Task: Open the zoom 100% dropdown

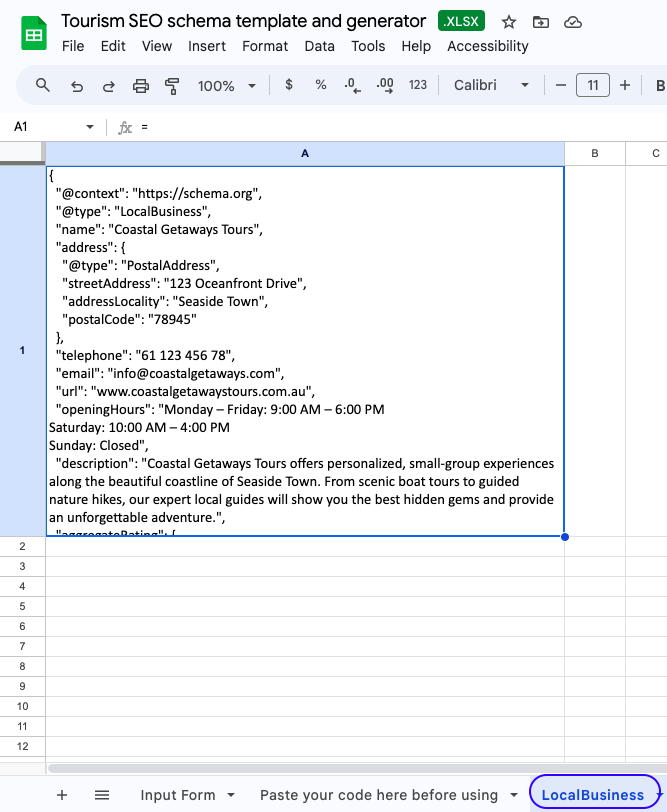Action: click(226, 86)
